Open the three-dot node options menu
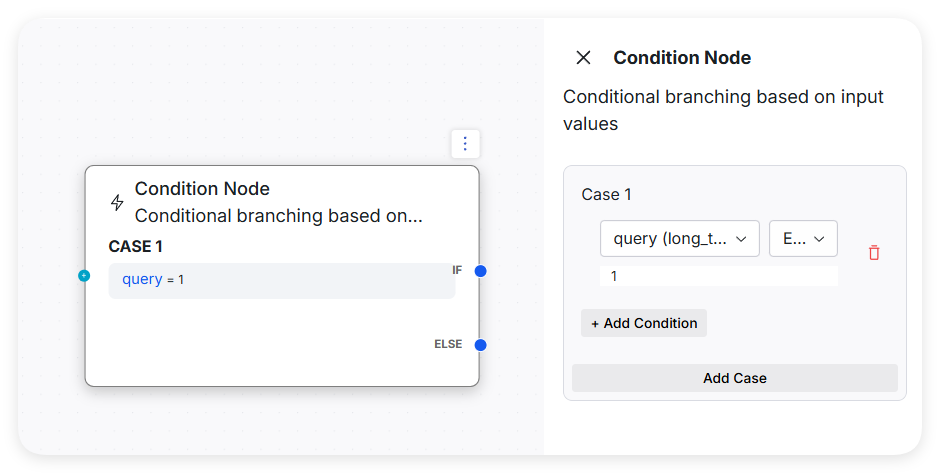The height and width of the screenshot is (473, 940). click(465, 144)
